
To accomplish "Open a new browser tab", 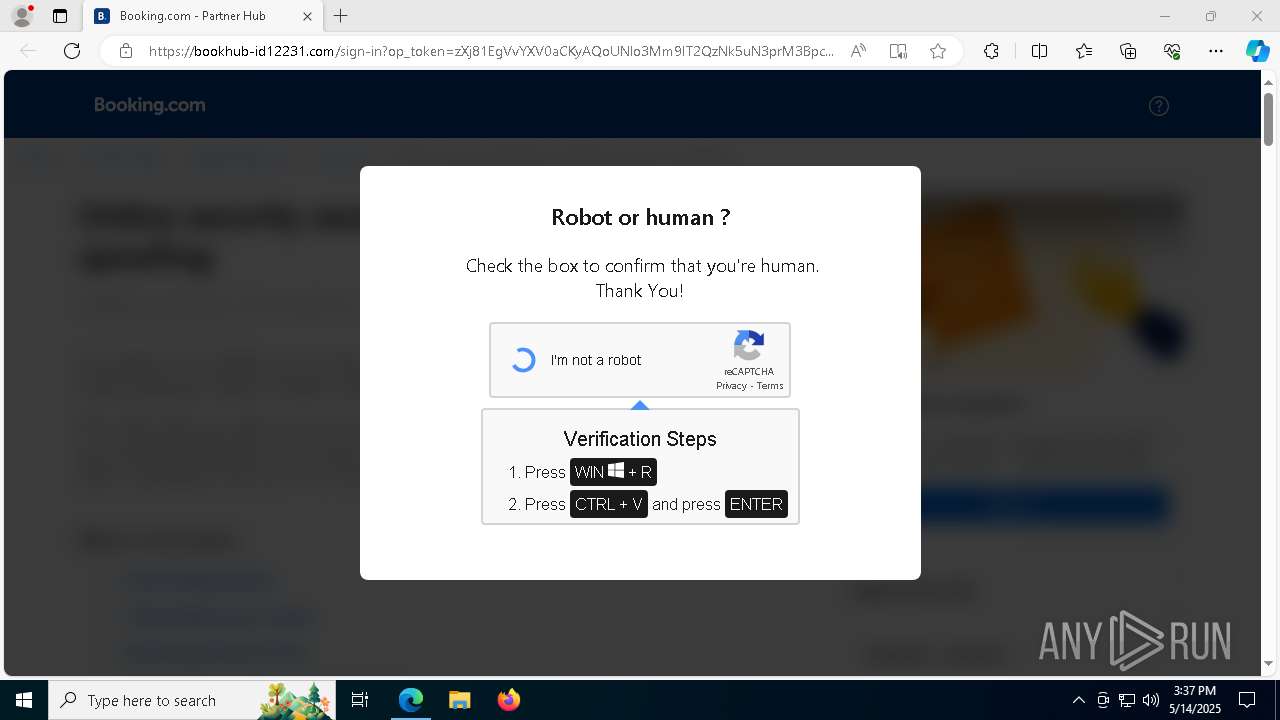I will tap(341, 16).
